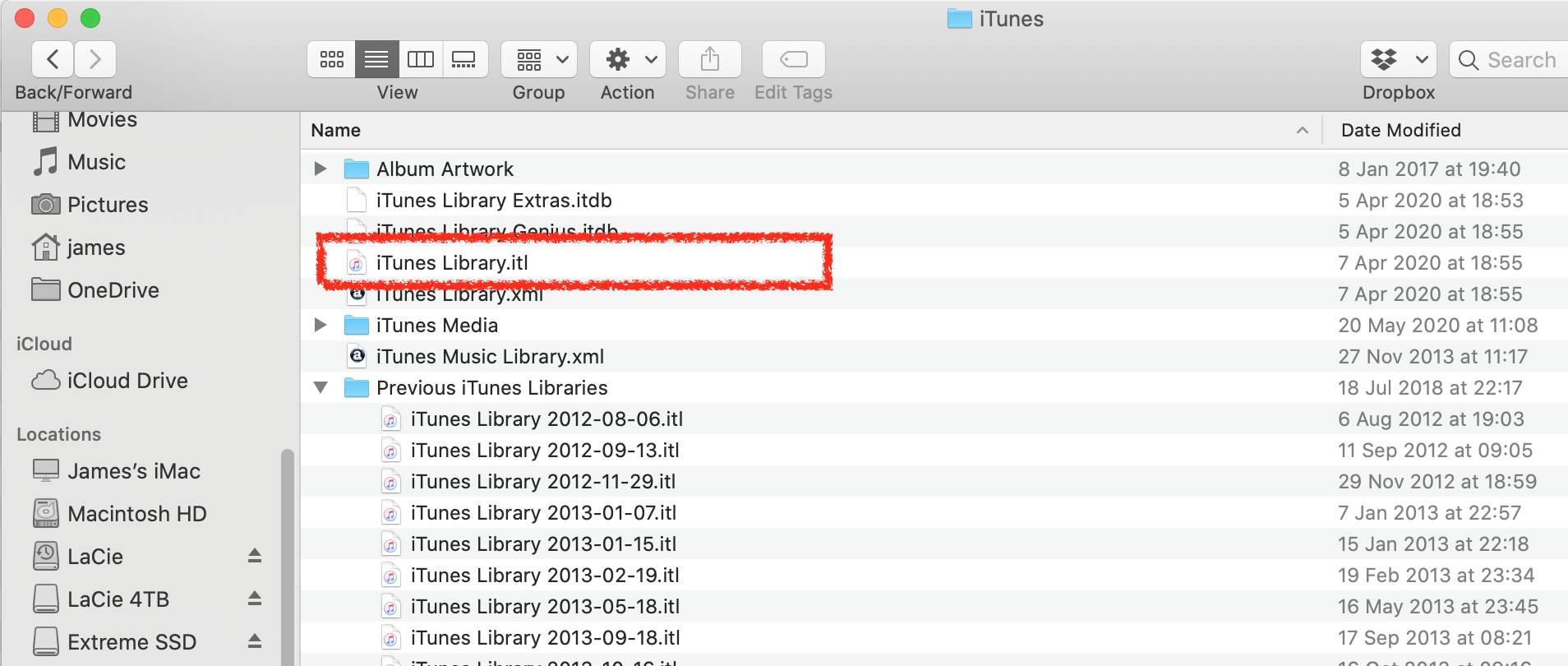Eject the LaCie drive
The width and height of the screenshot is (1568, 666).
(255, 556)
